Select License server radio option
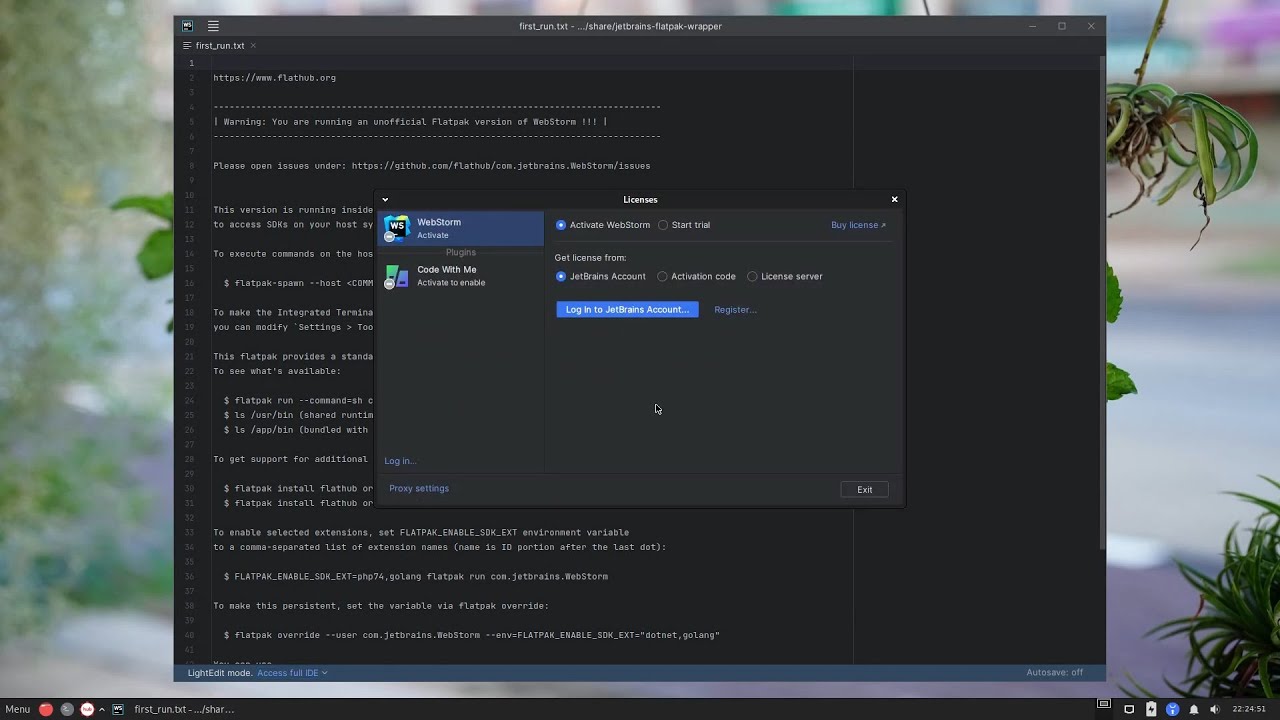The width and height of the screenshot is (1280, 720). [785, 276]
